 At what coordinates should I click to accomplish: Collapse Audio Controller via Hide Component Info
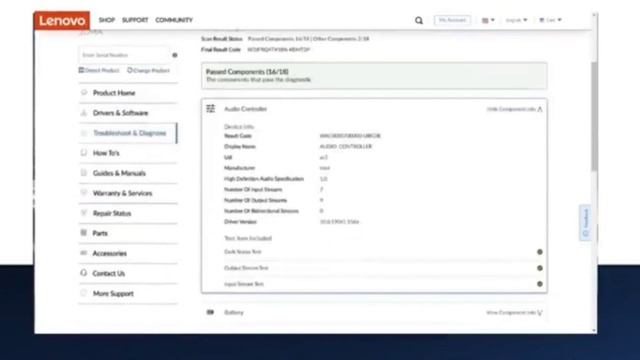pyautogui.click(x=514, y=109)
